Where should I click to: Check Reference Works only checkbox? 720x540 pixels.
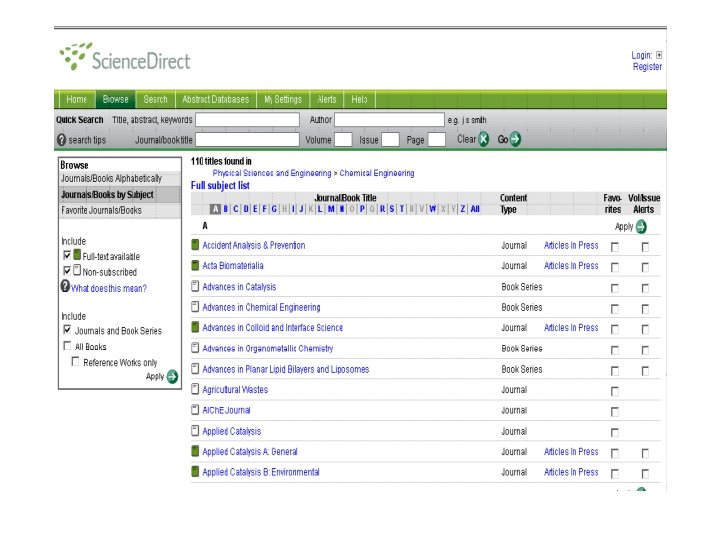point(75,362)
